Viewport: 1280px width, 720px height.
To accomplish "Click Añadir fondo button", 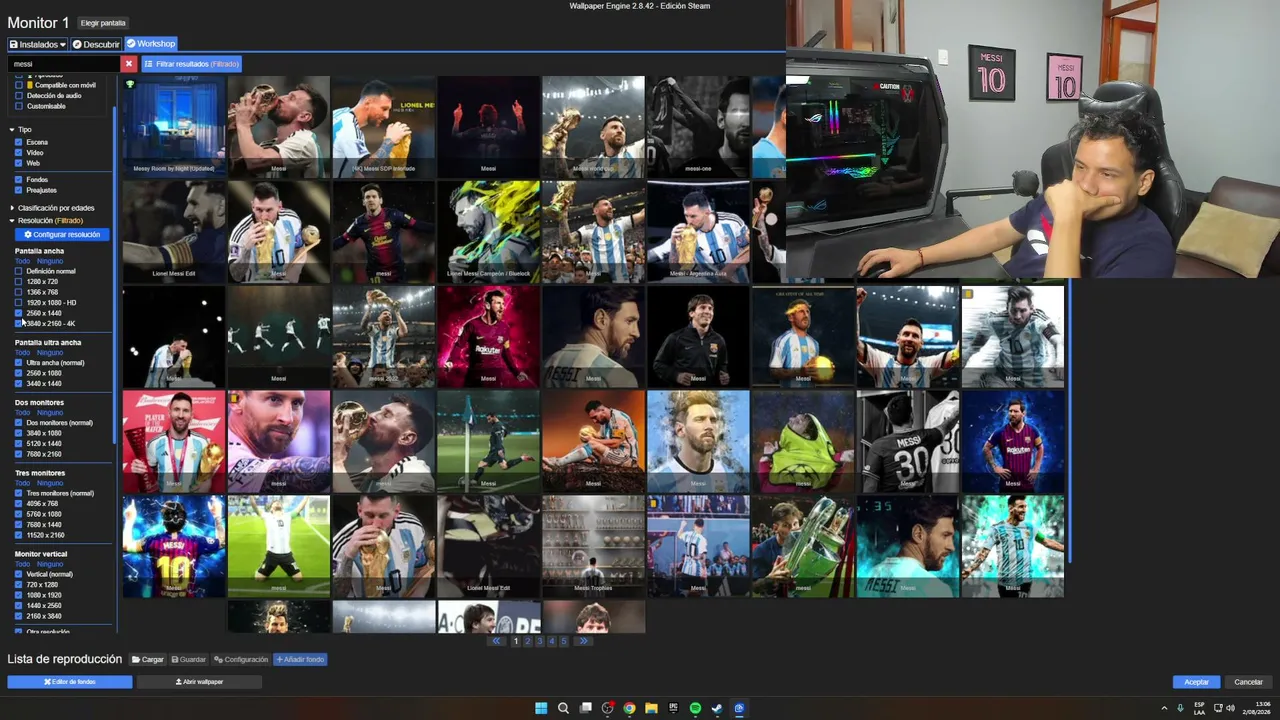I will tap(300, 660).
